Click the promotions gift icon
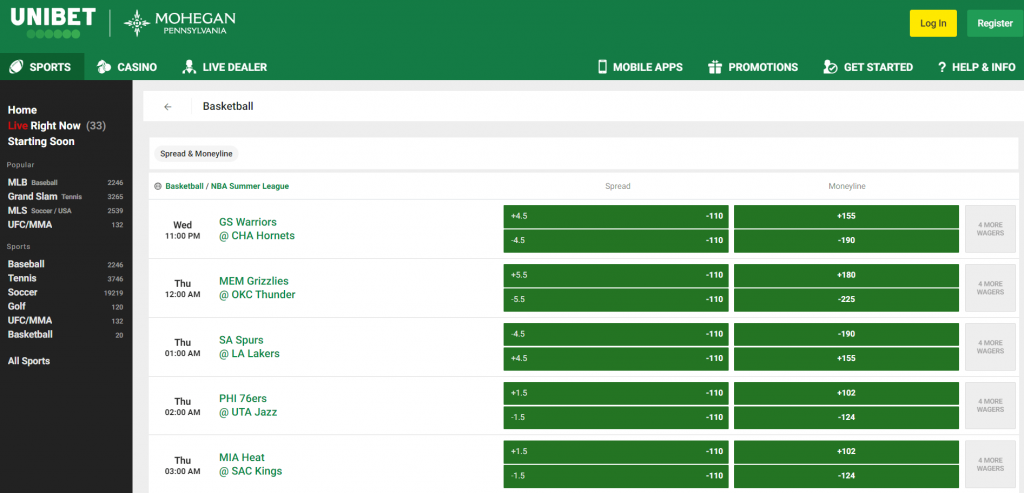This screenshot has height=493, width=1024. click(714, 67)
